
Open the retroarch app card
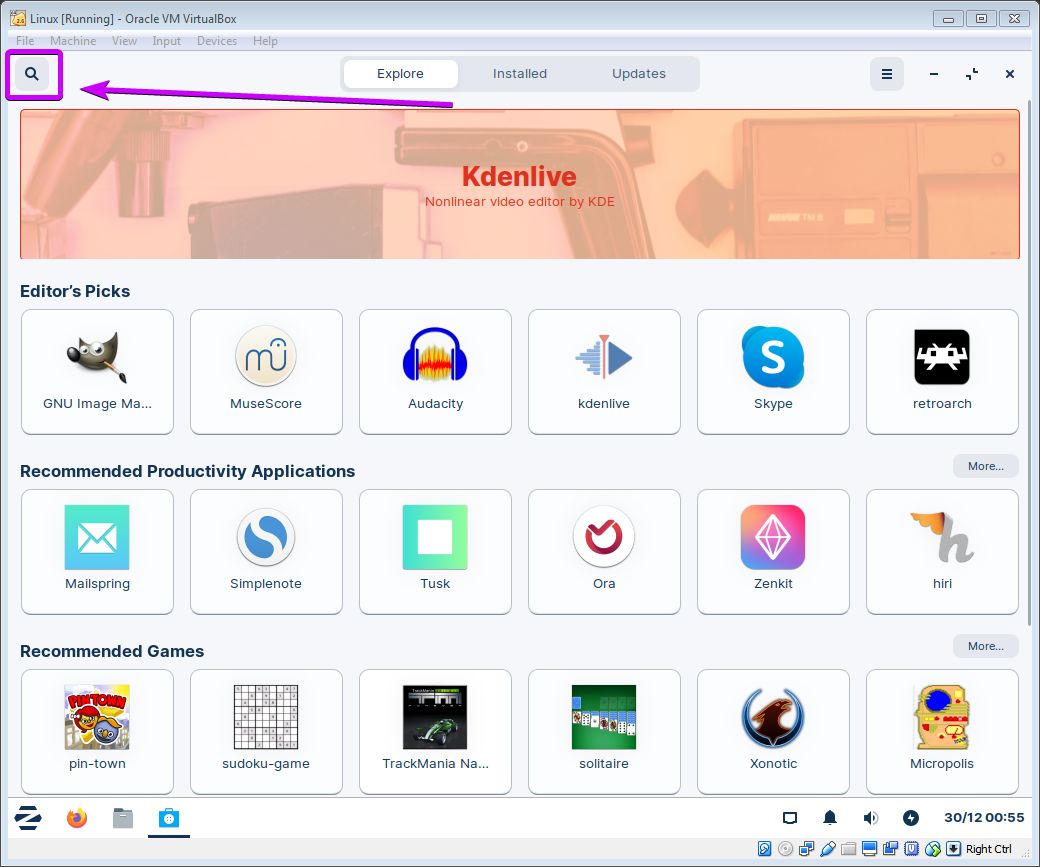click(942, 371)
